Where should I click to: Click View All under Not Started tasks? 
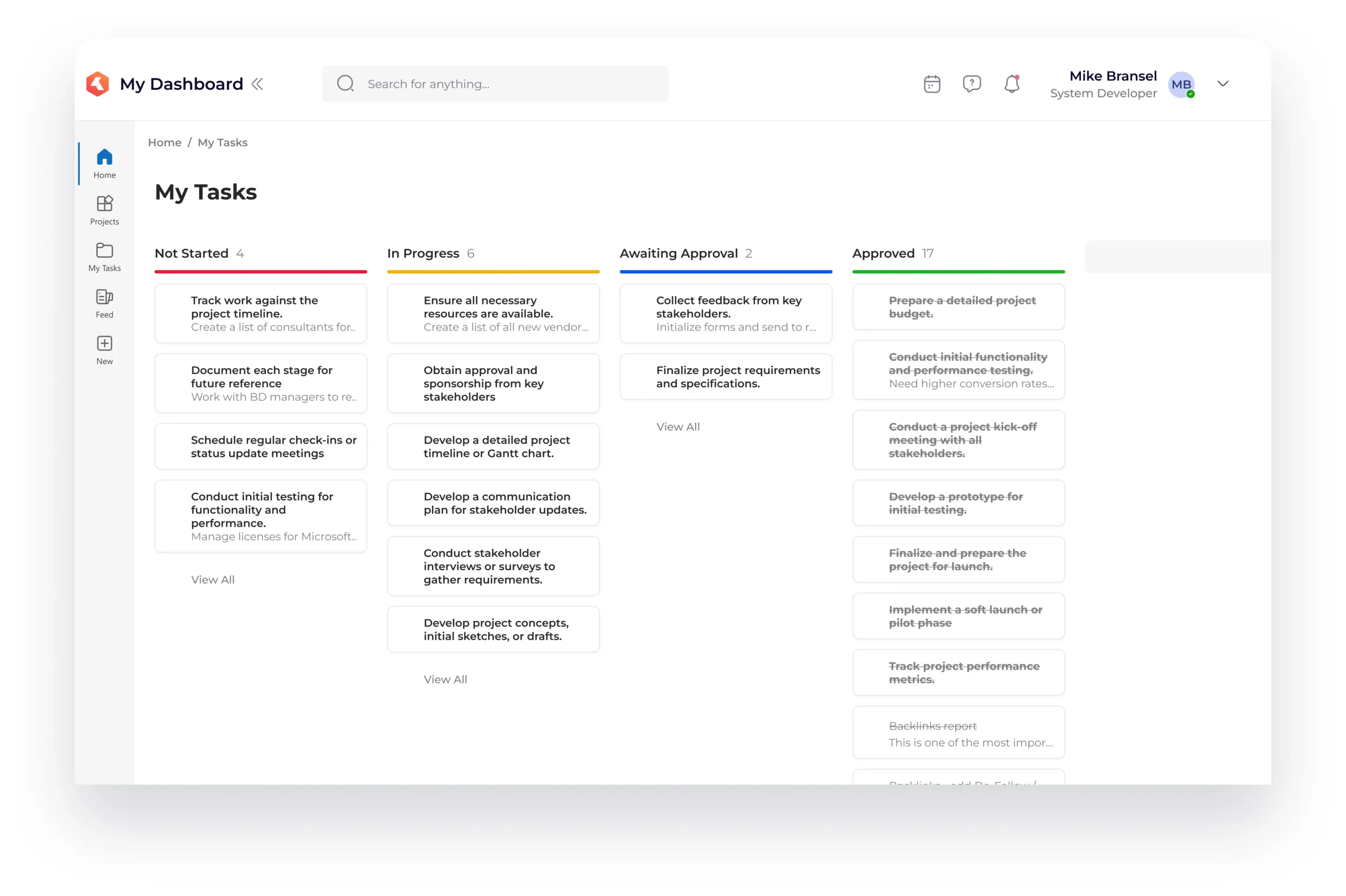coord(212,579)
